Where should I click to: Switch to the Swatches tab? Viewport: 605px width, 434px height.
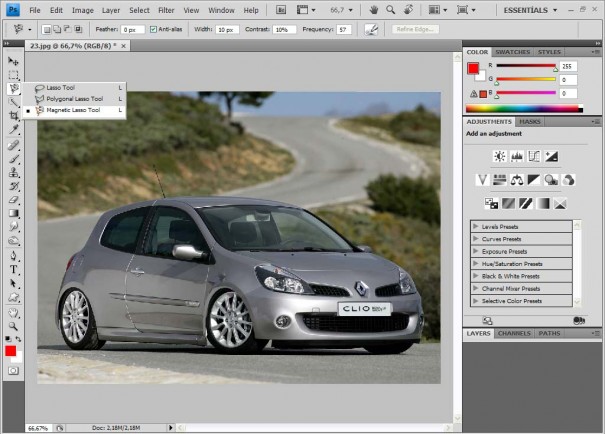[x=512, y=52]
